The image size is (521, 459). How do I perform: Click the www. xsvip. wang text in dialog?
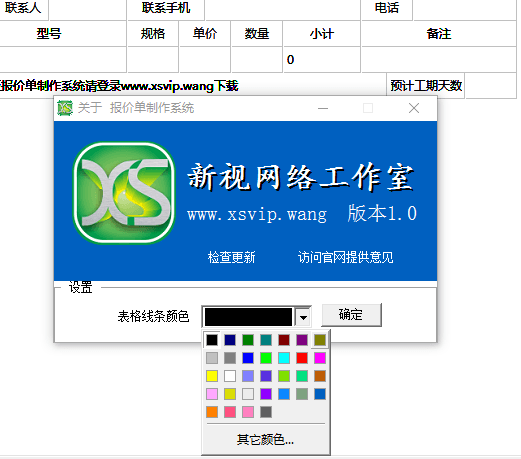click(x=257, y=214)
